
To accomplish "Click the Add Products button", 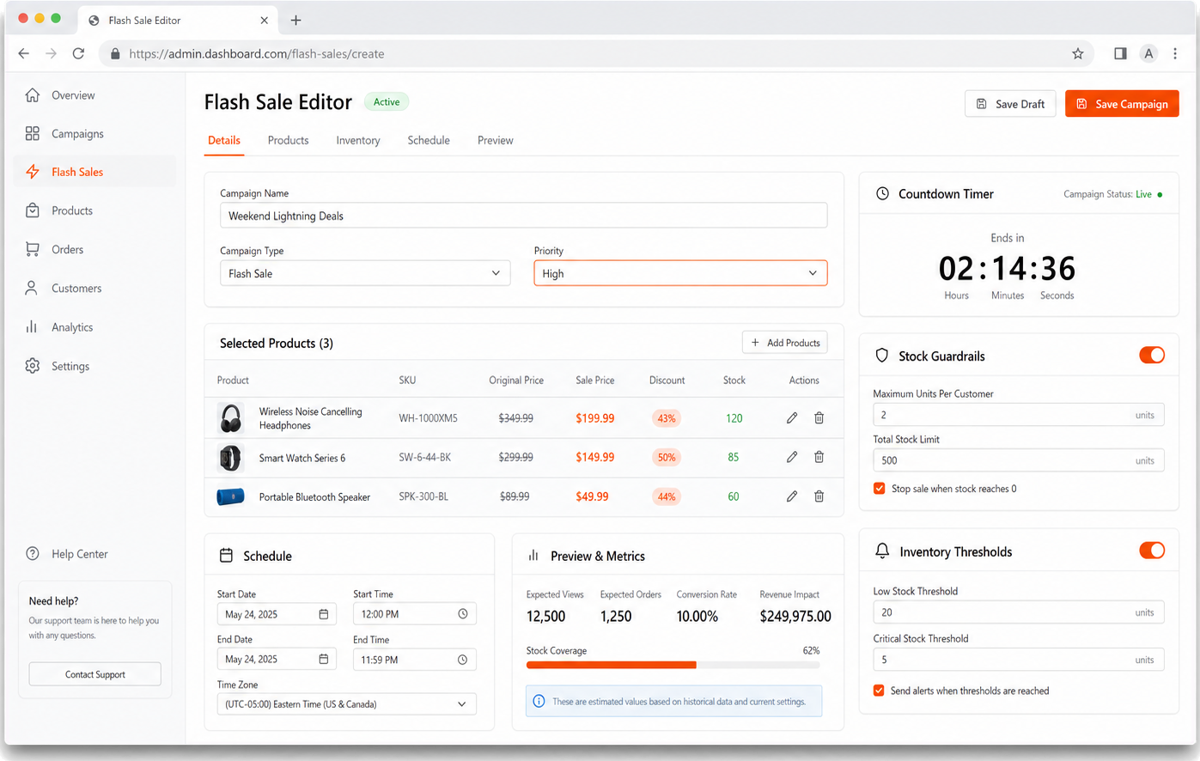I will (x=785, y=343).
